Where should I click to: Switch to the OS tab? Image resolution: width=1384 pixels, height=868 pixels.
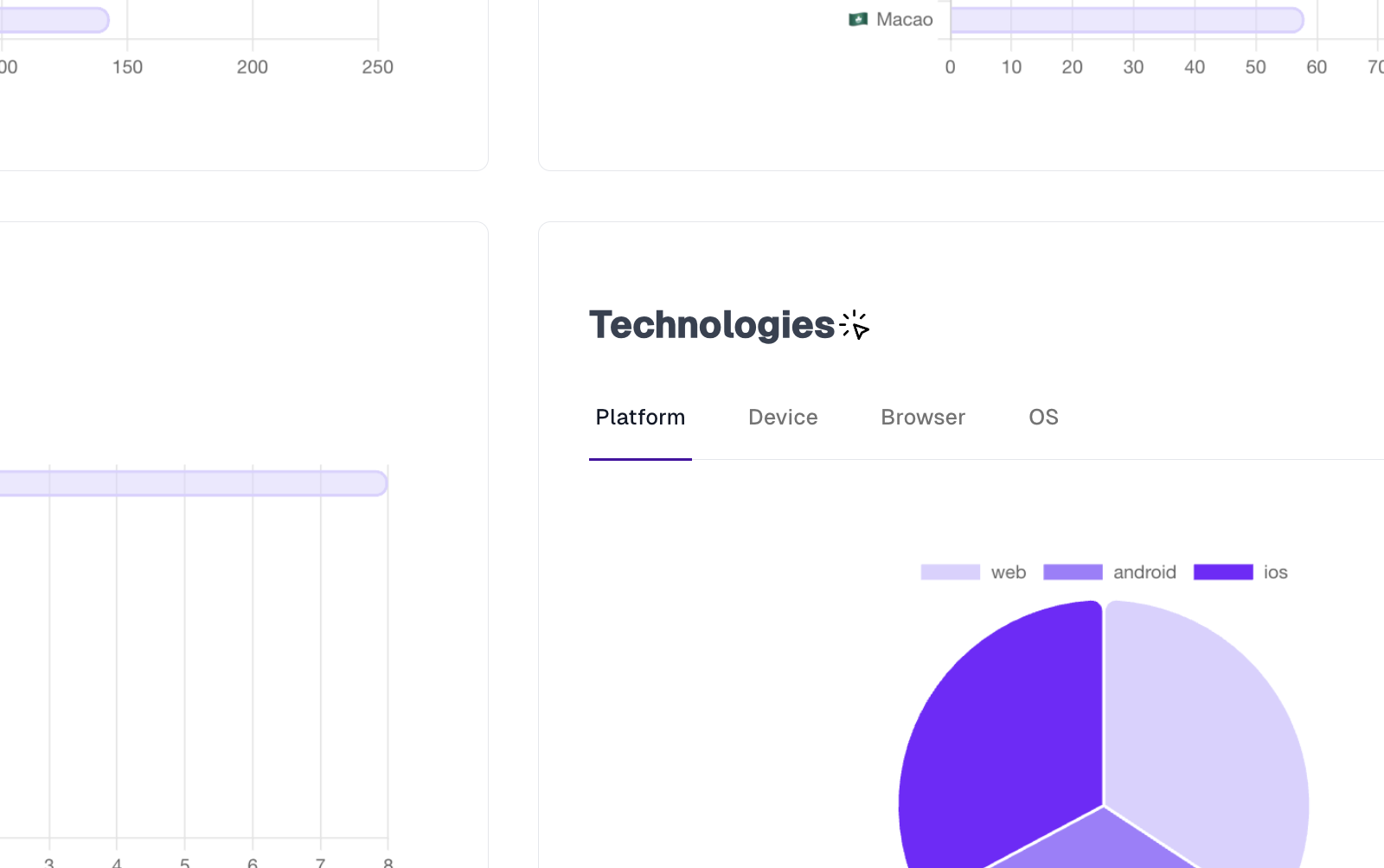(x=1043, y=418)
